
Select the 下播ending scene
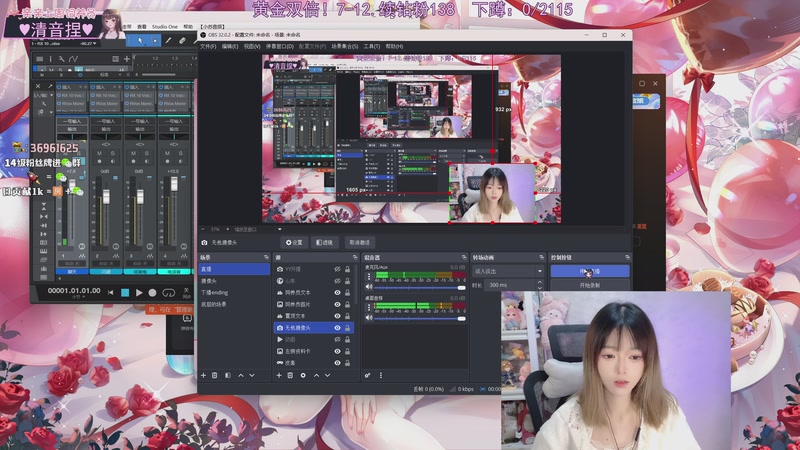(x=234, y=292)
